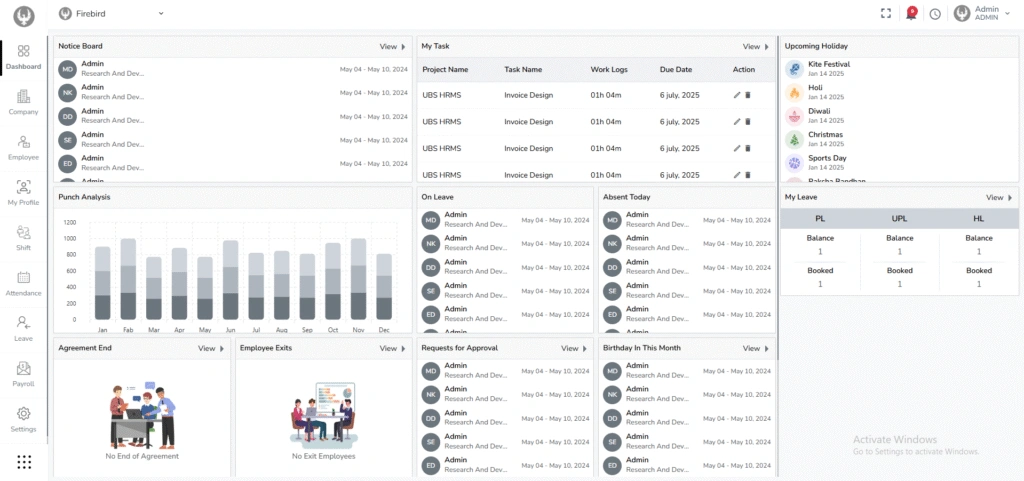Click the clock icon in header
This screenshot has height=481, width=1024.
coord(935,13)
